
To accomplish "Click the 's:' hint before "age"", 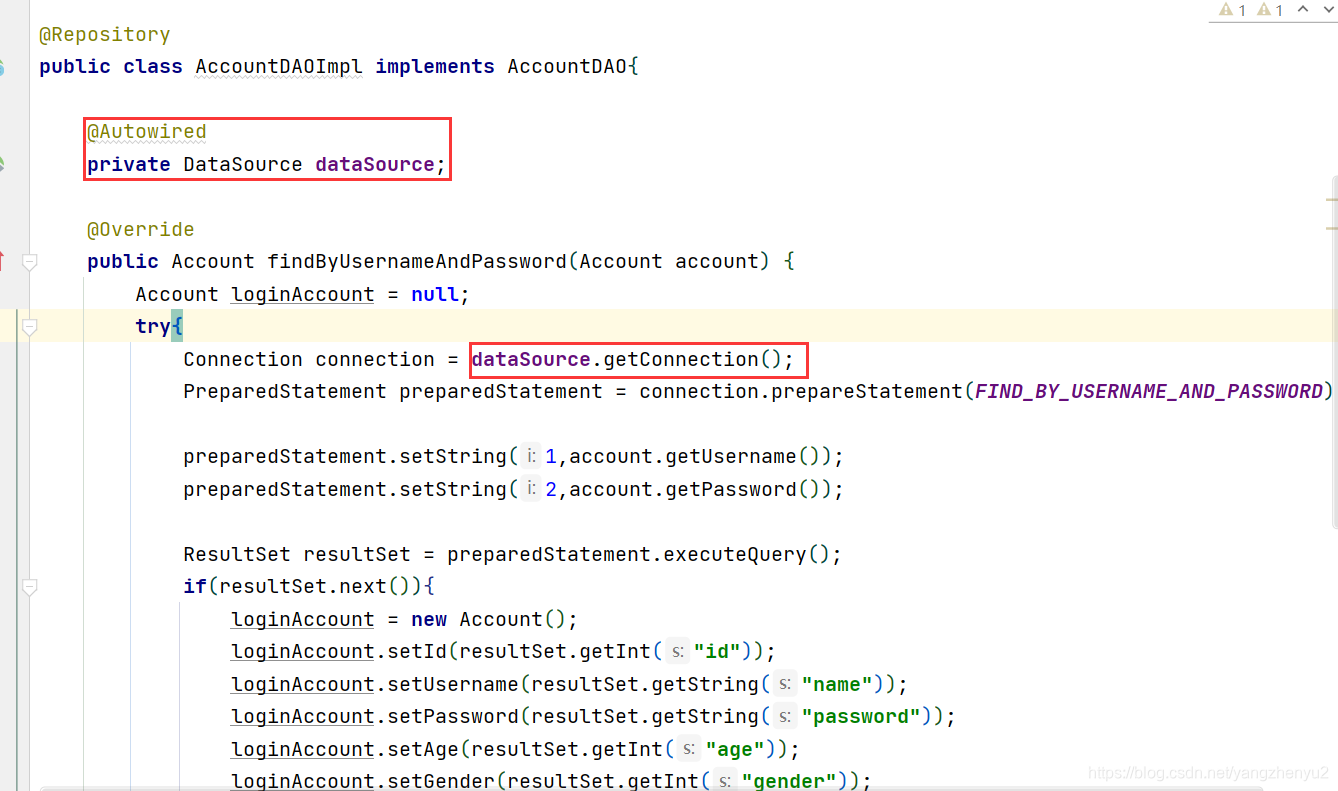I will click(x=689, y=749).
